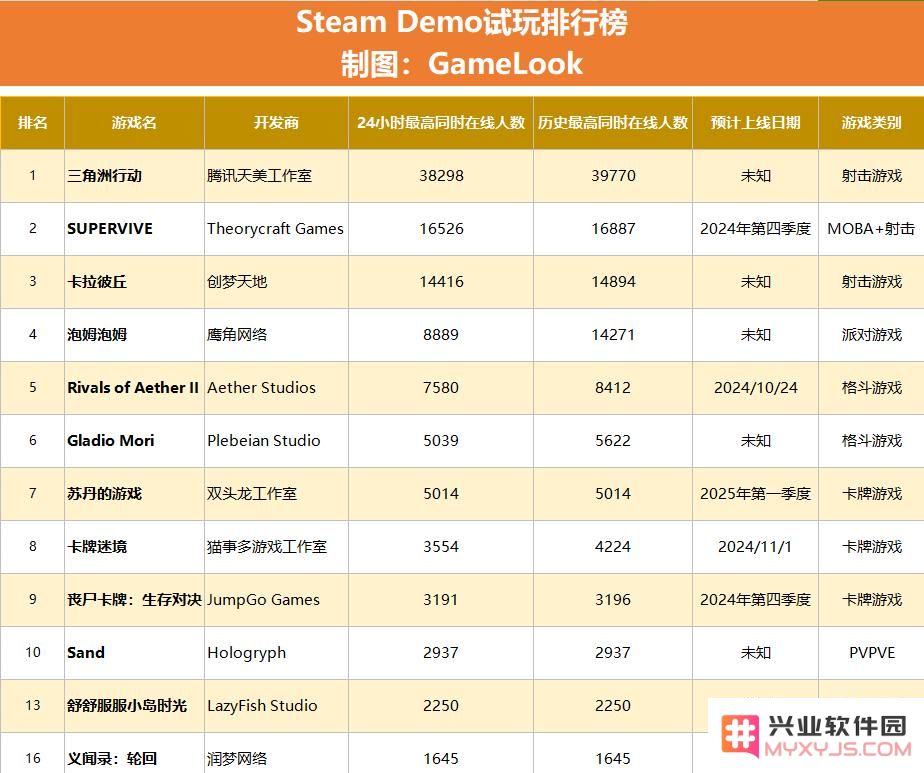The image size is (924, 773).
Task: Click the 游戏类别 column header
Action: [x=872, y=123]
